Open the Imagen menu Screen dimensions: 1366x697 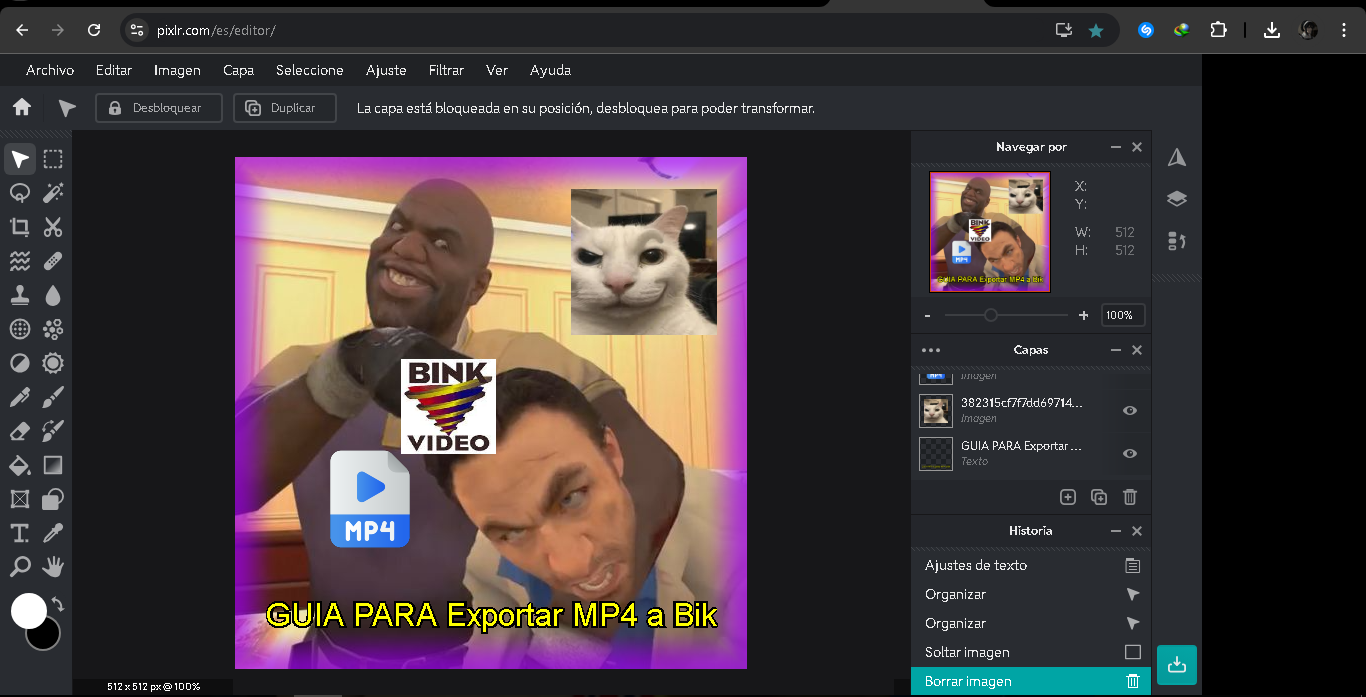pyautogui.click(x=177, y=70)
